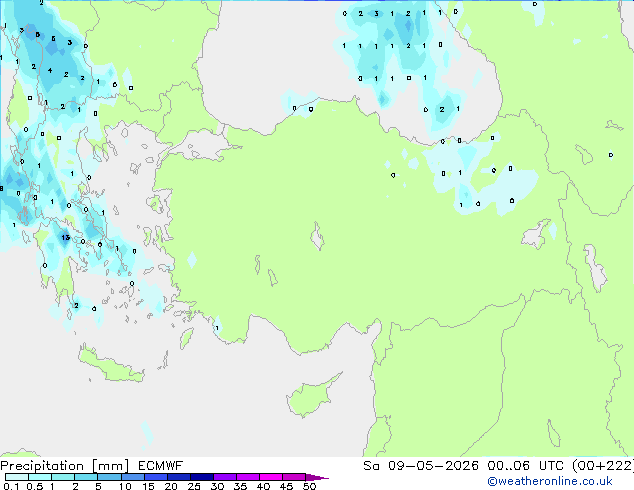Click the legend label '45'
Screen dimensions: 634x490
point(286,486)
